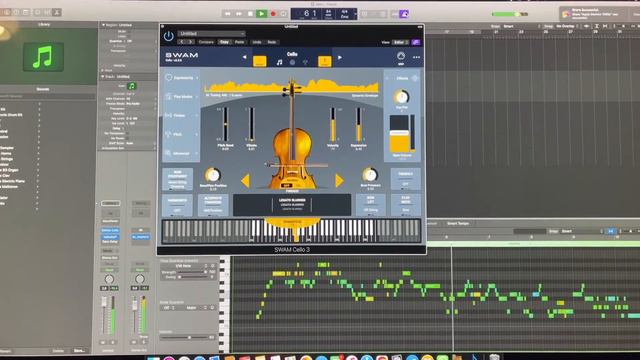Open the tuning fork icon under Cello
Screen dimensions: 640x360
[x=305, y=62]
